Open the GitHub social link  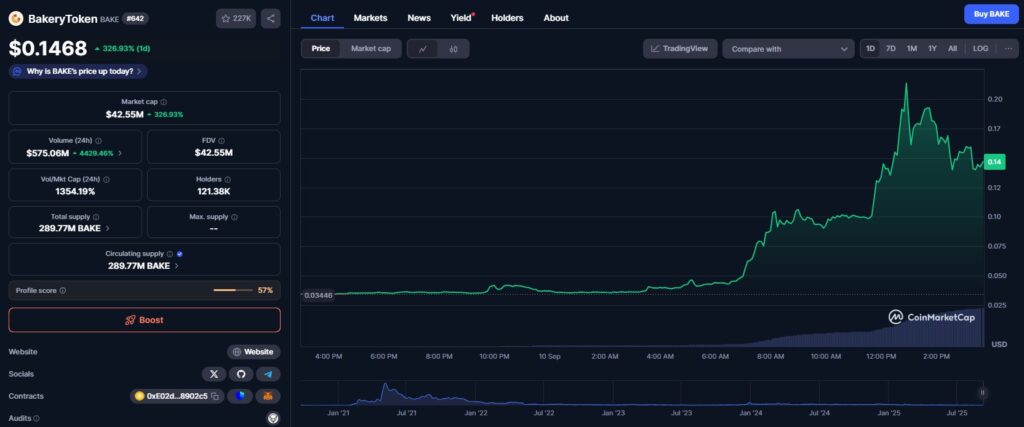coord(240,374)
